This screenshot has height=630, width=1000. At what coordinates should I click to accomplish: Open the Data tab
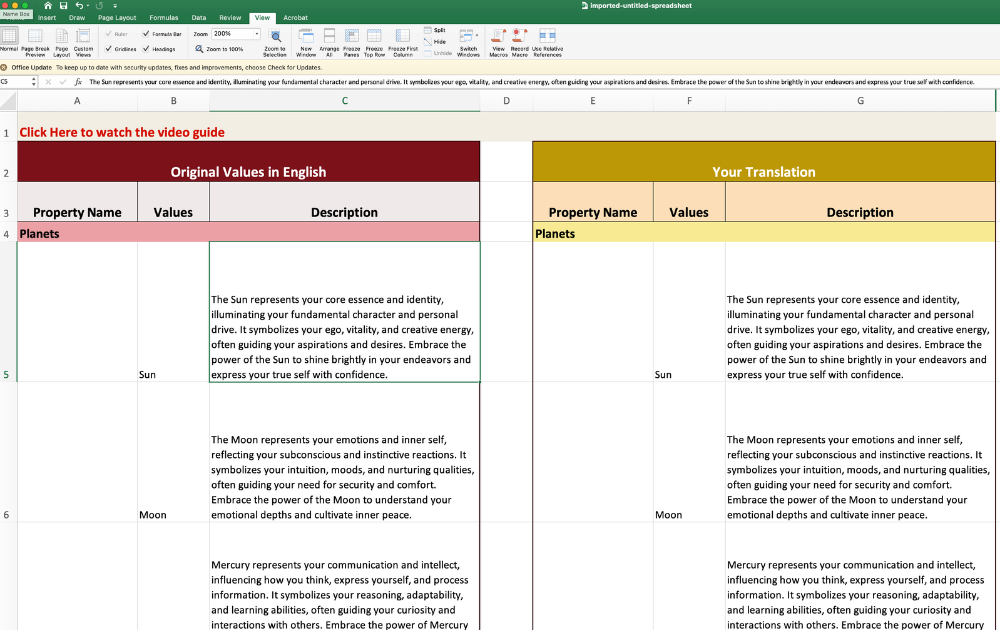pyautogui.click(x=199, y=18)
